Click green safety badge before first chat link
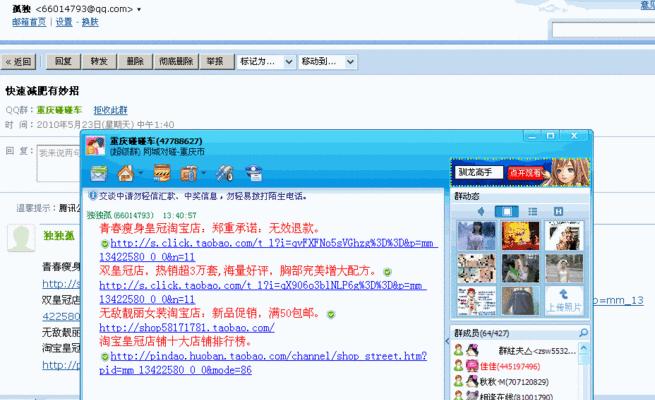This screenshot has height=400, width=655. [105, 243]
